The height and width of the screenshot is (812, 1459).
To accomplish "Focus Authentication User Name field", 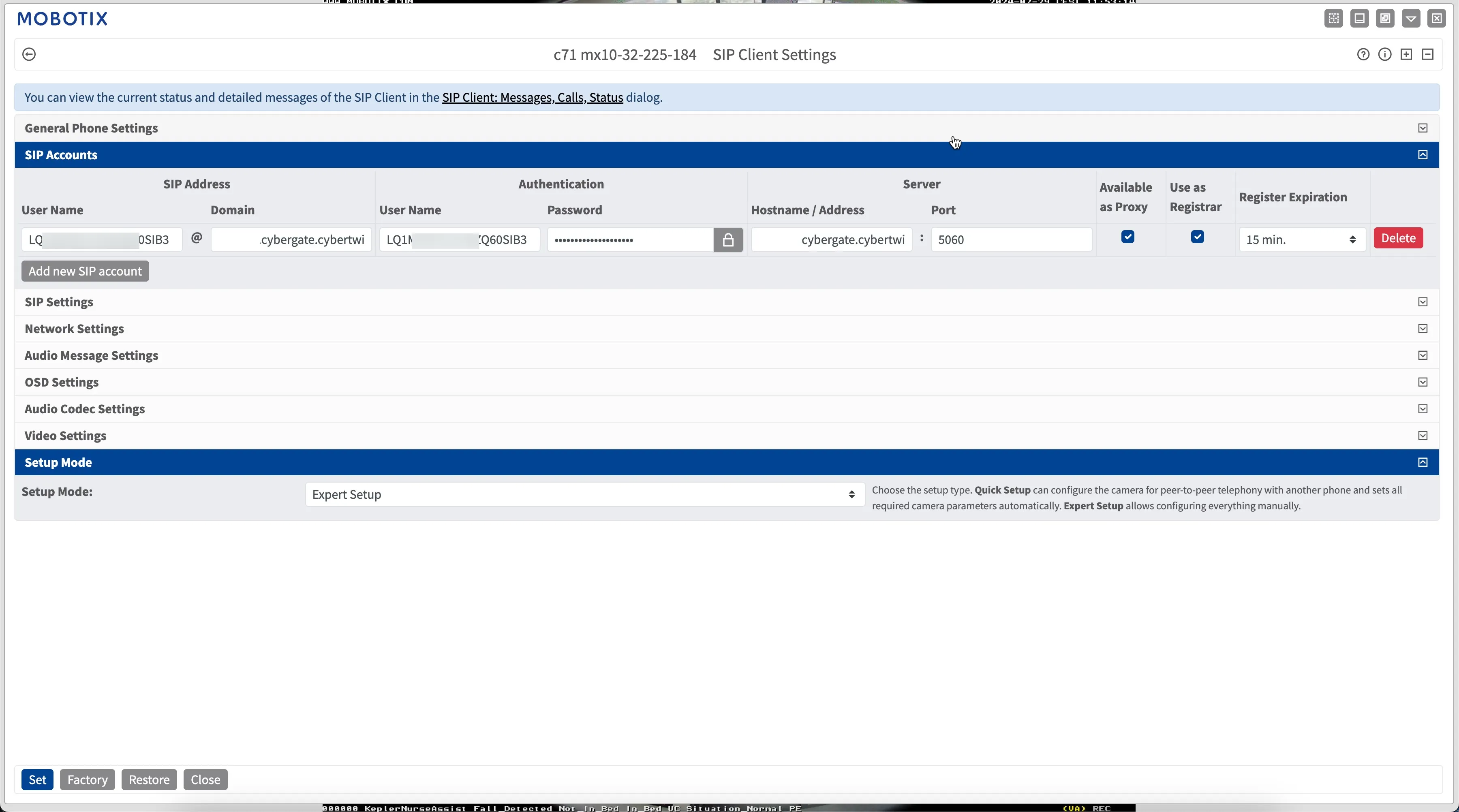I will (x=459, y=239).
